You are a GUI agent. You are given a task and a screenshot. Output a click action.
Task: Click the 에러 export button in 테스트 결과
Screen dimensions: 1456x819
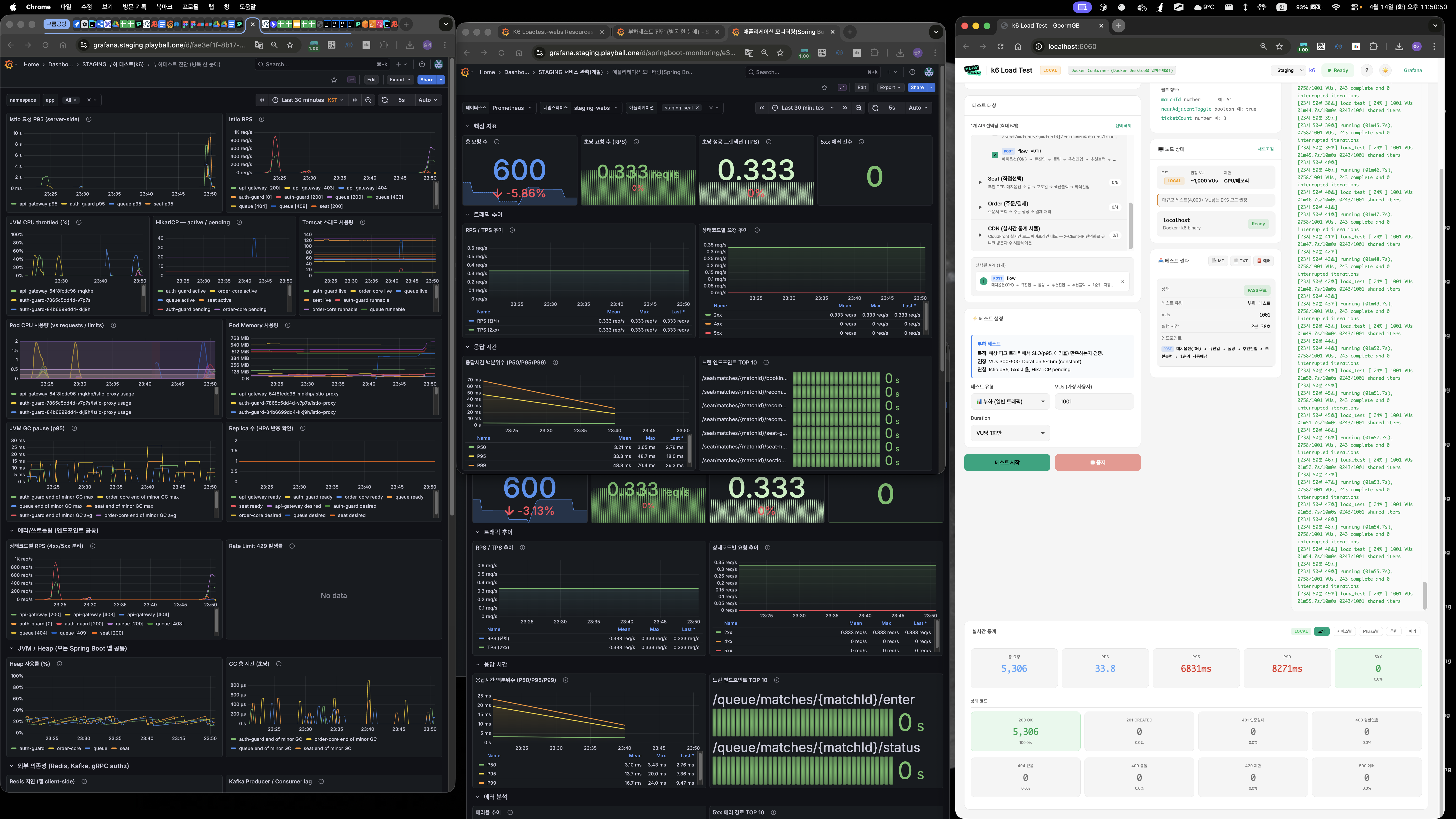click(x=1263, y=261)
